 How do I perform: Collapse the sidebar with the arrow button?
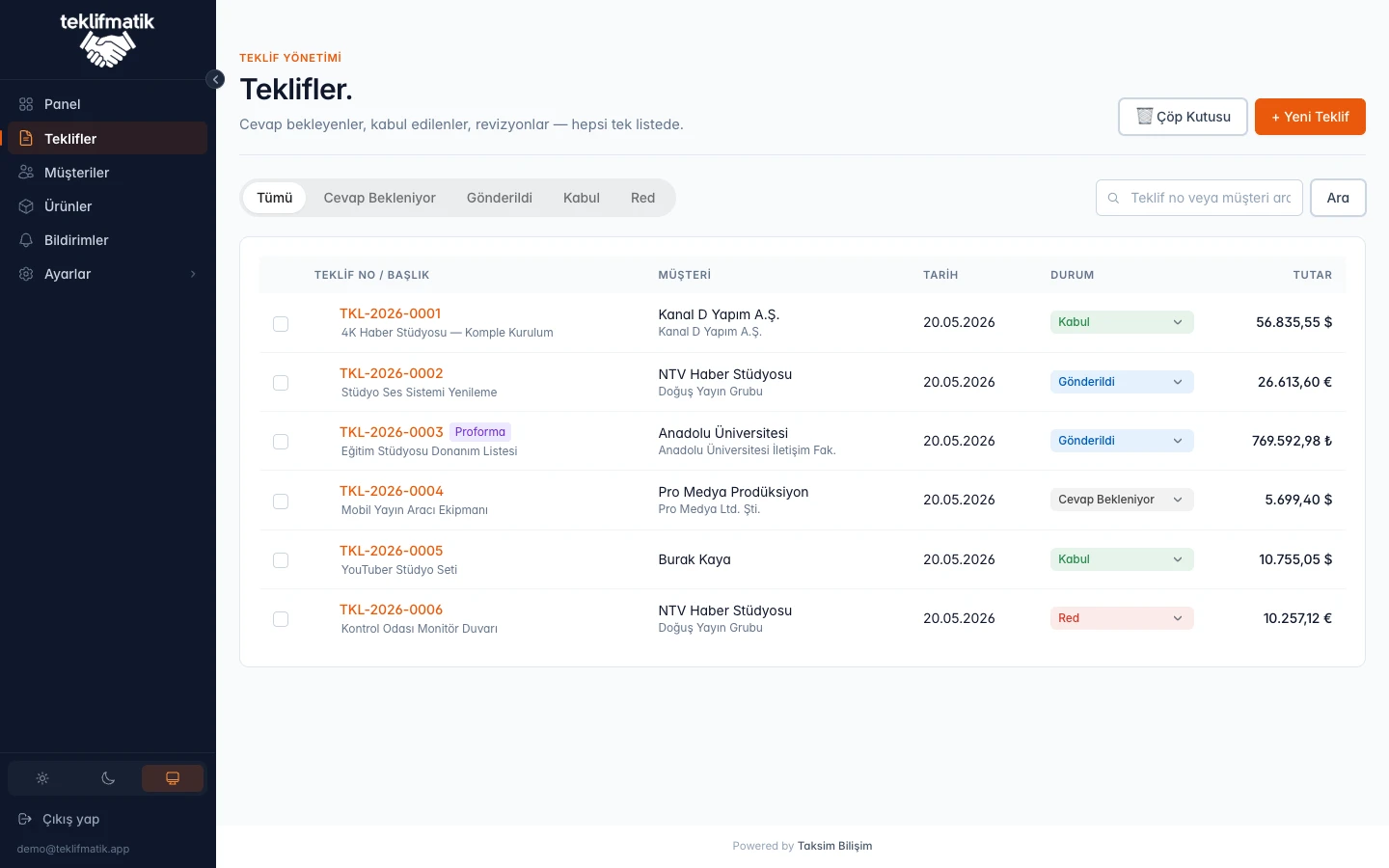click(x=215, y=79)
